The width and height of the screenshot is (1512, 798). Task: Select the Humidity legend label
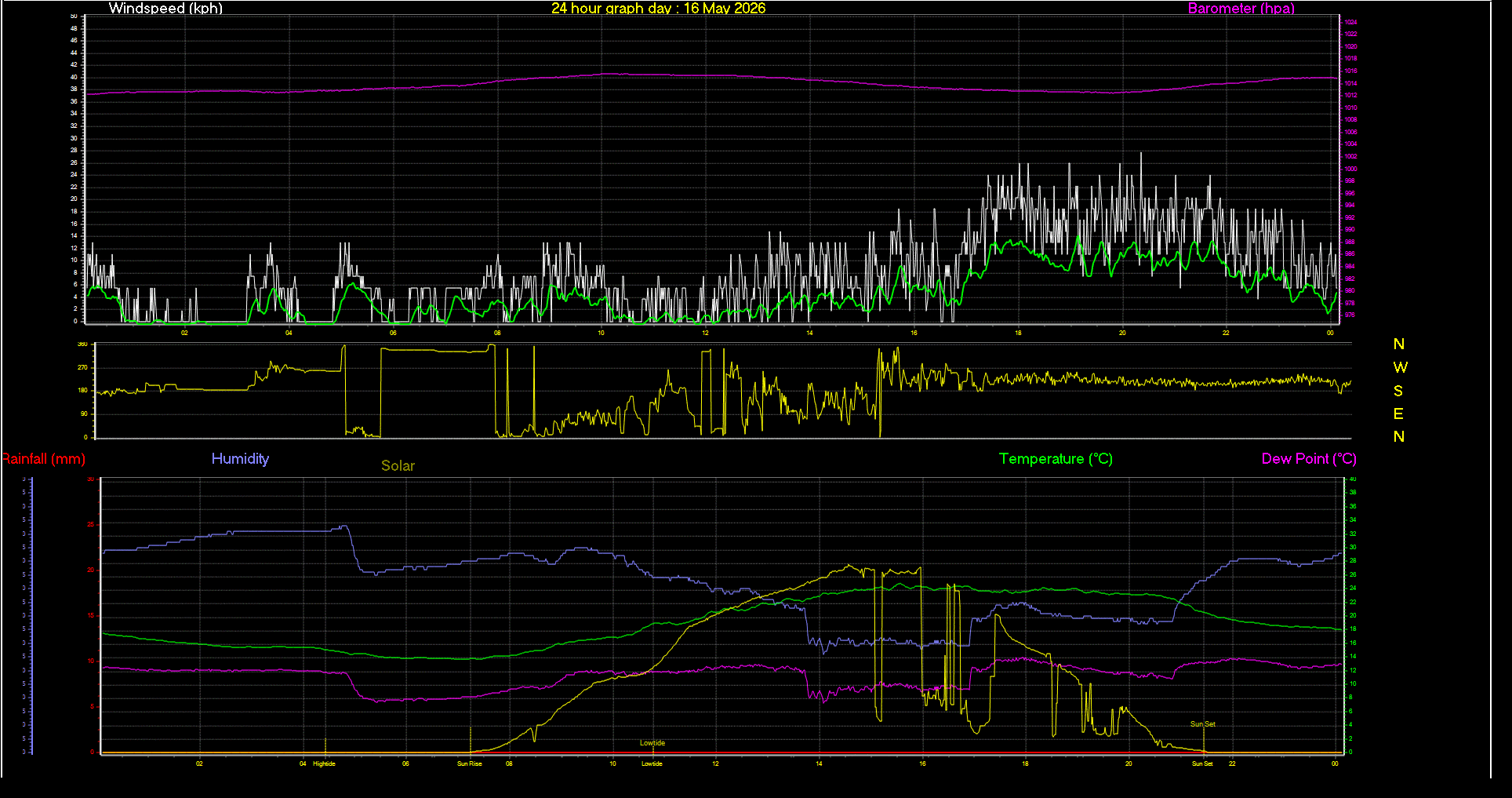point(240,459)
